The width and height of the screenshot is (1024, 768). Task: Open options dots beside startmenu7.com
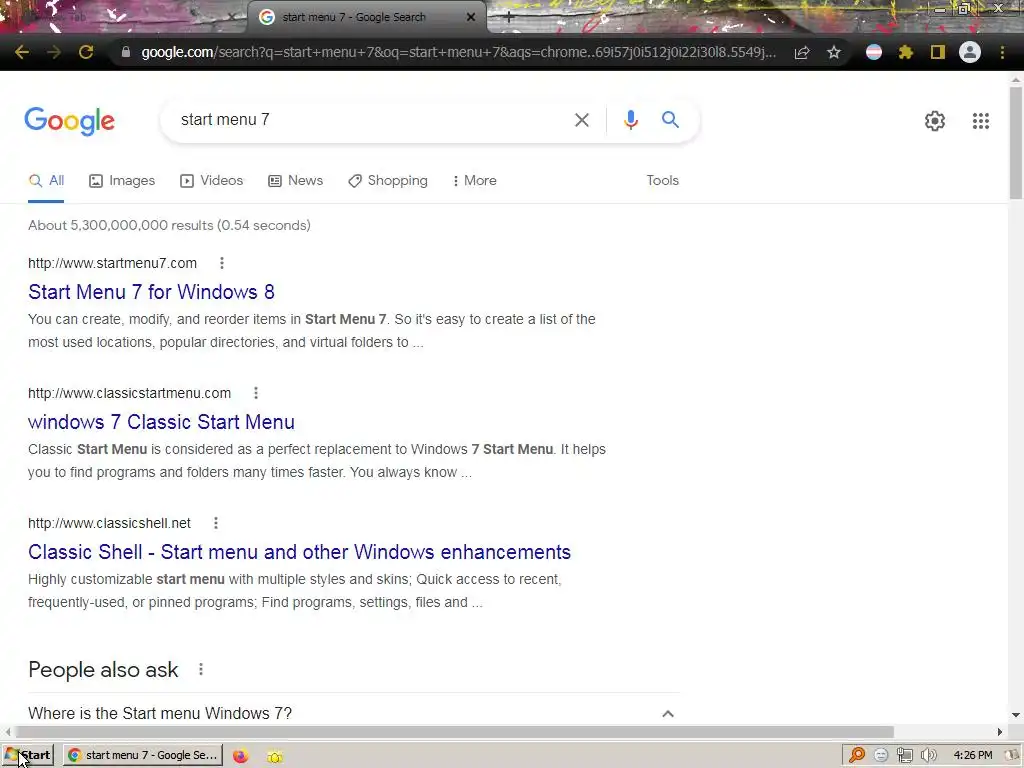point(222,263)
